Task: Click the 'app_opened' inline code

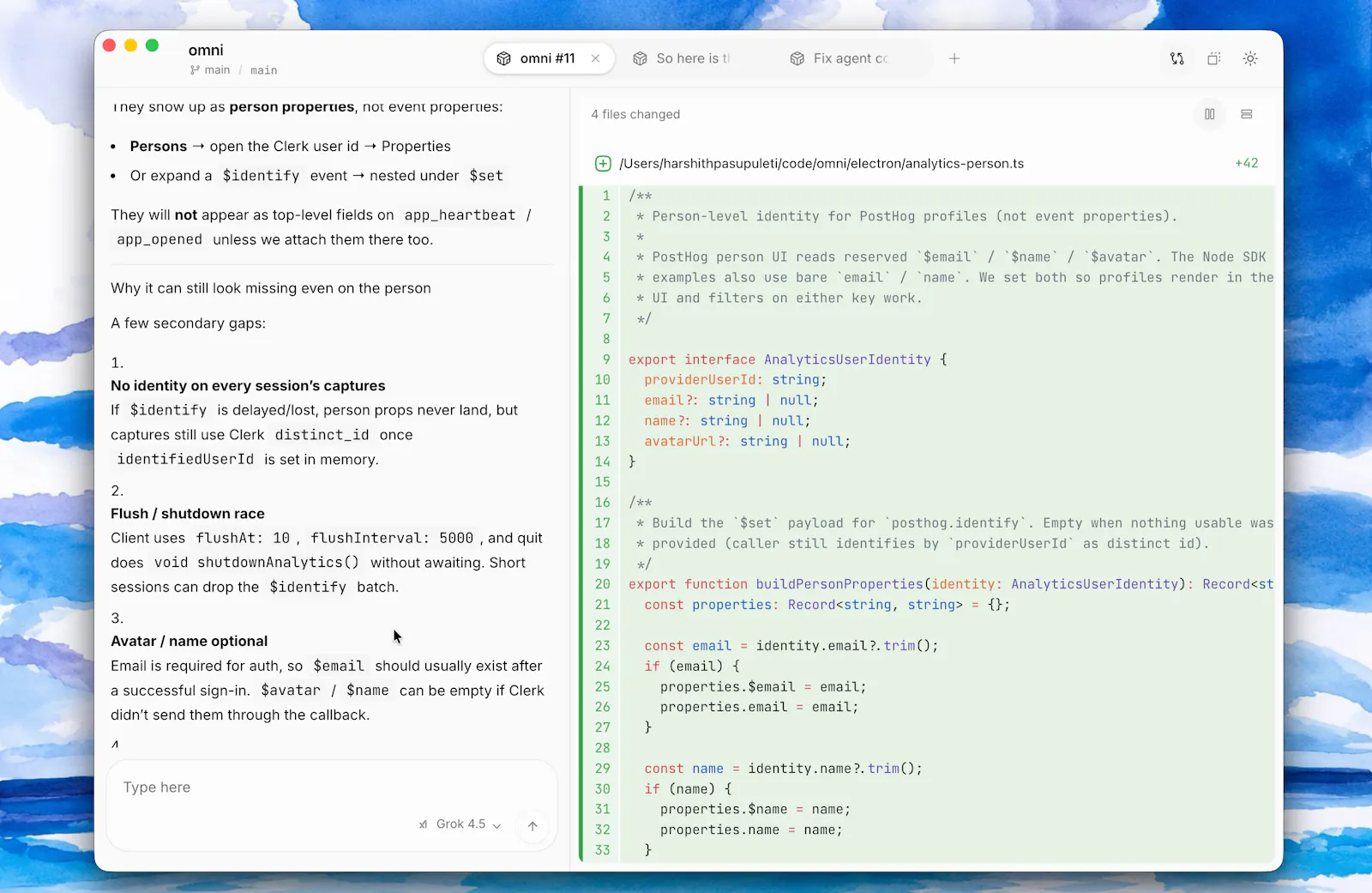Action: (x=159, y=240)
